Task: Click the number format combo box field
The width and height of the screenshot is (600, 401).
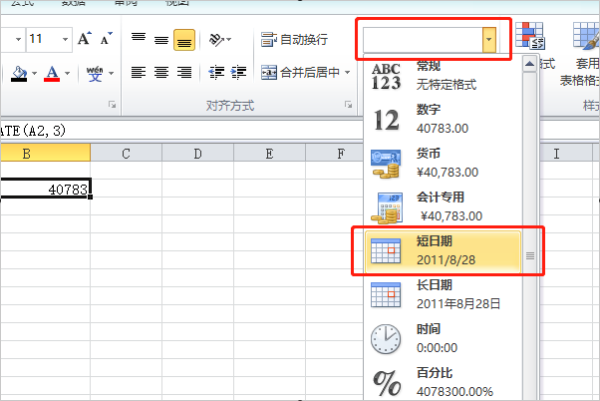Action: point(422,39)
